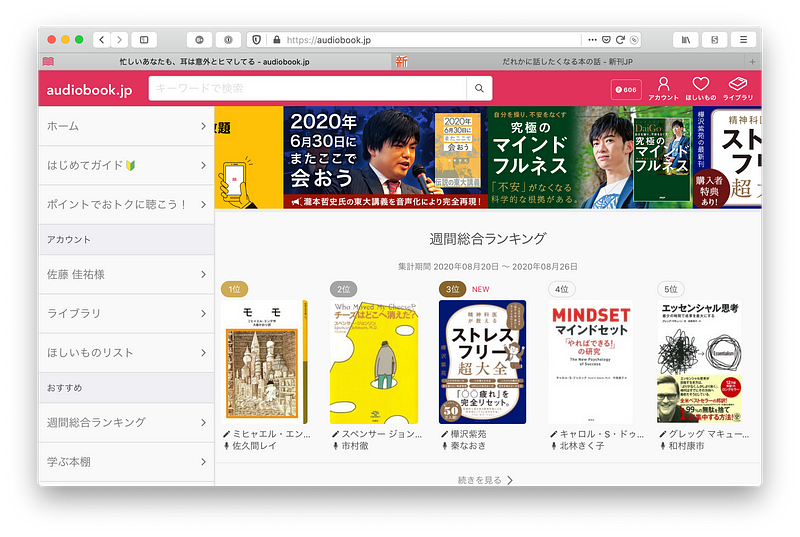Open the モモ book cover ranked 1位
800x537 pixels.
265,362
